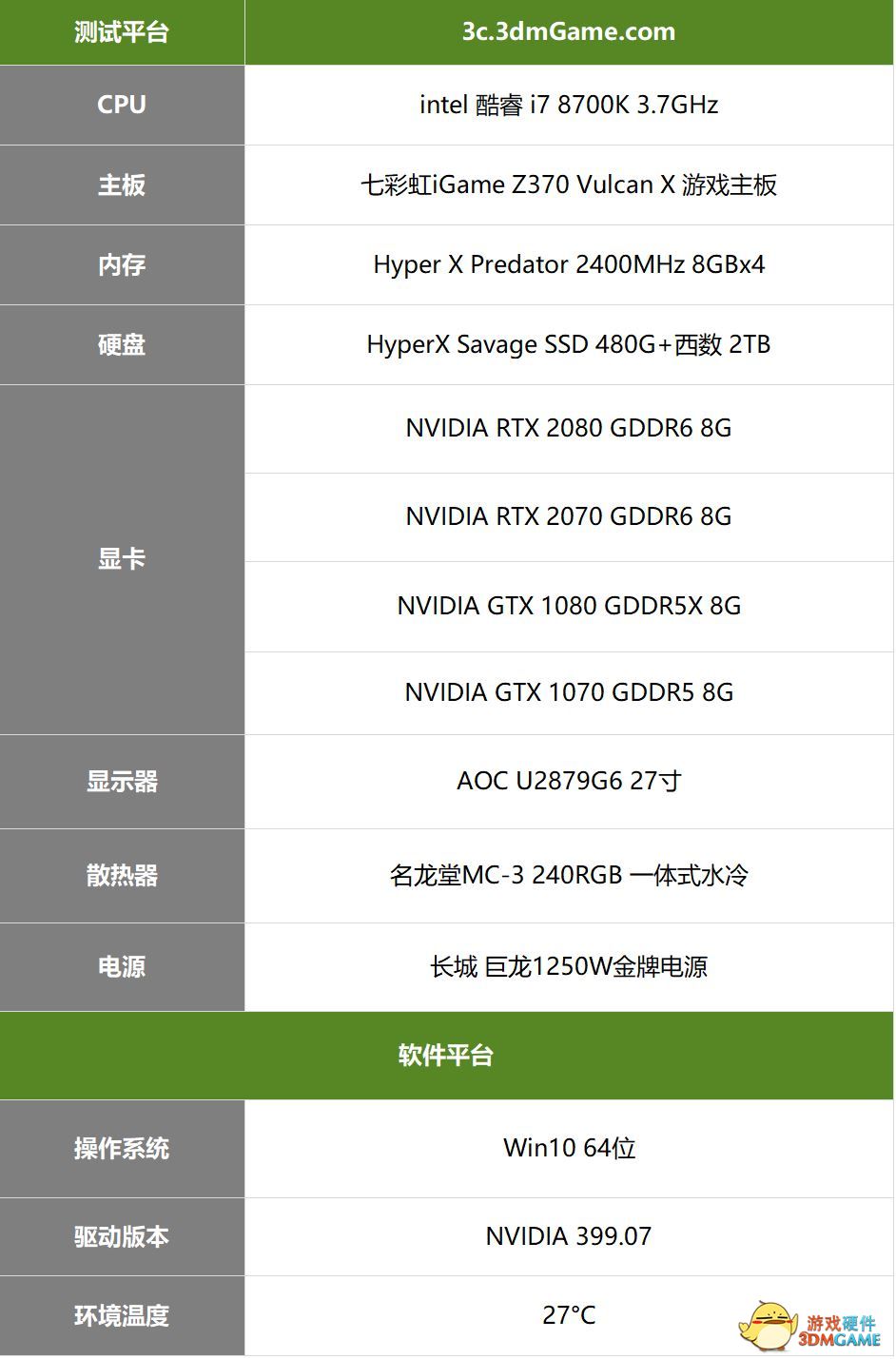Select the Hyper X Predator memory entry

click(x=569, y=264)
